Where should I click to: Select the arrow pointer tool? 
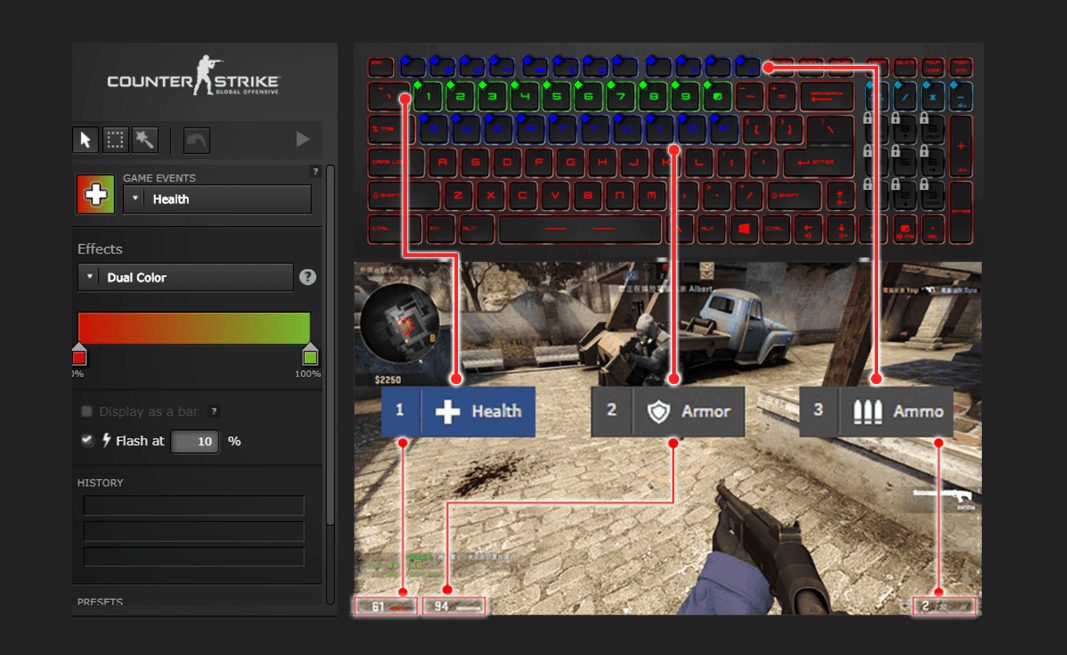pos(86,140)
